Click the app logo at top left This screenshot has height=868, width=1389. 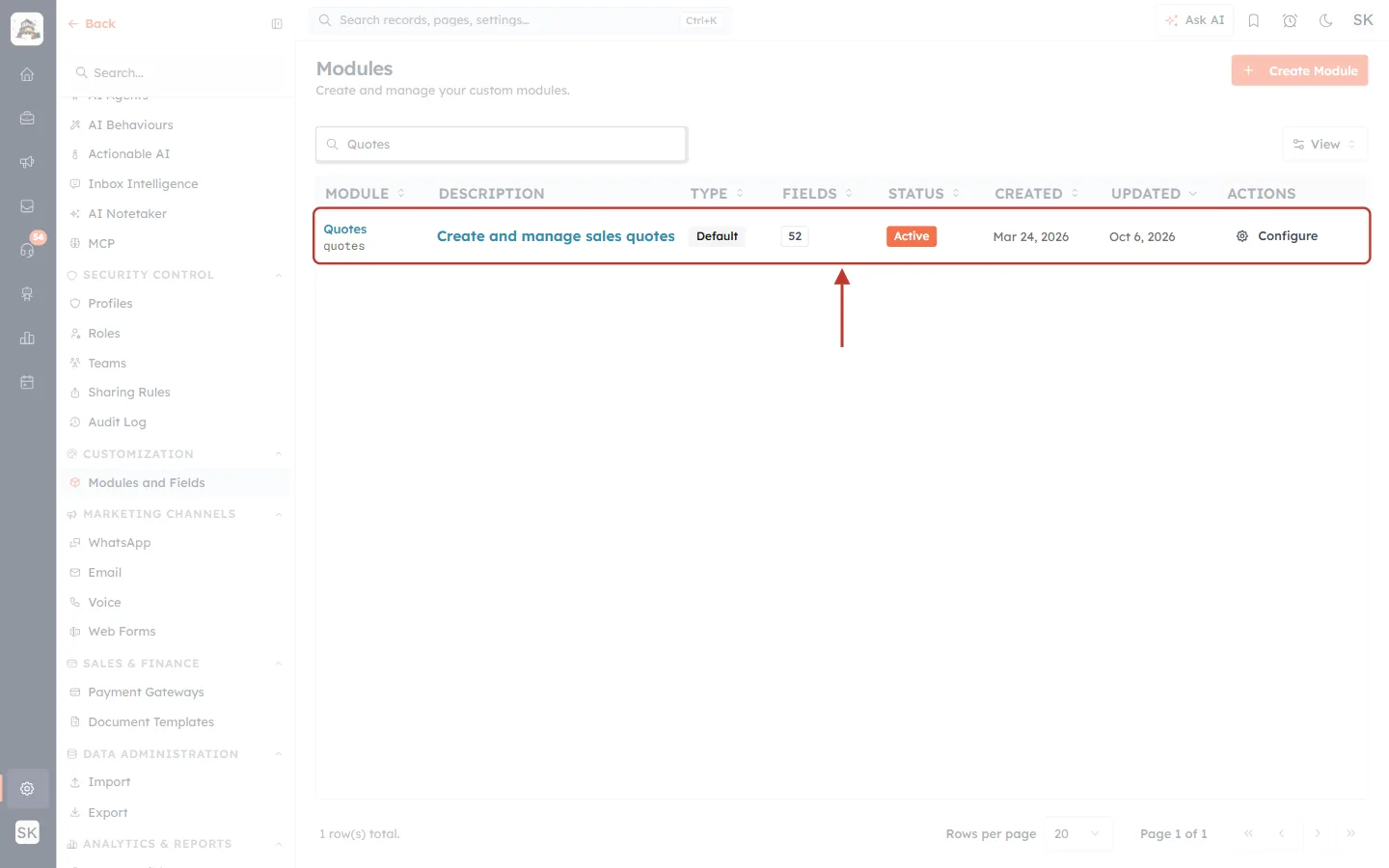tap(27, 29)
